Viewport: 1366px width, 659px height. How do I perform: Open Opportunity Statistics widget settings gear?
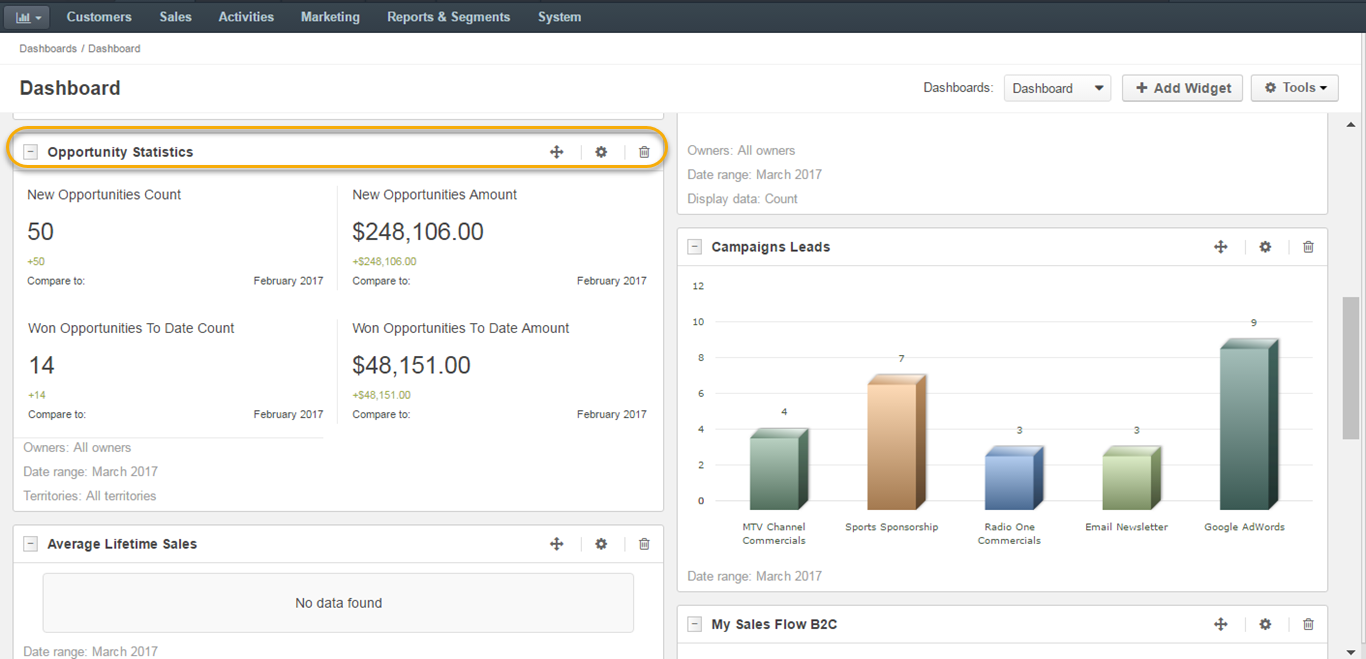[x=601, y=152]
